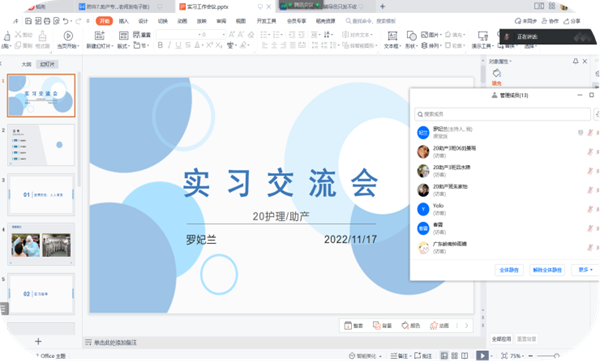The image size is (600, 362).
Task: Switch to Reading view icon in status bar
Action: point(465,356)
